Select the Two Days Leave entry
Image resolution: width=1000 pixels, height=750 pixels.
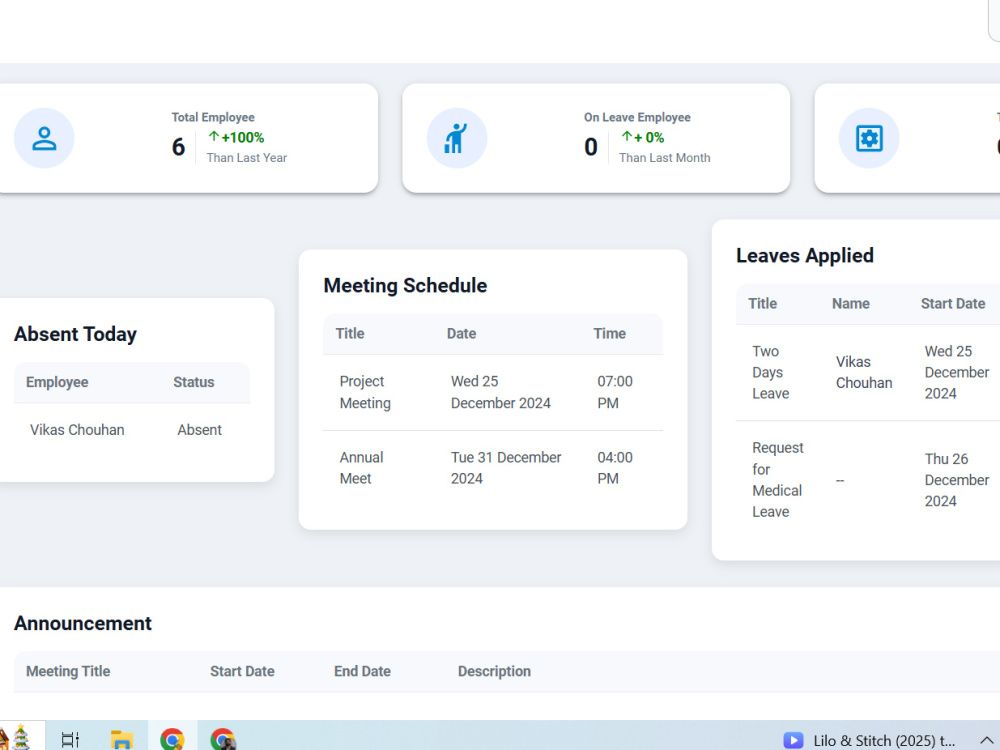(x=770, y=372)
